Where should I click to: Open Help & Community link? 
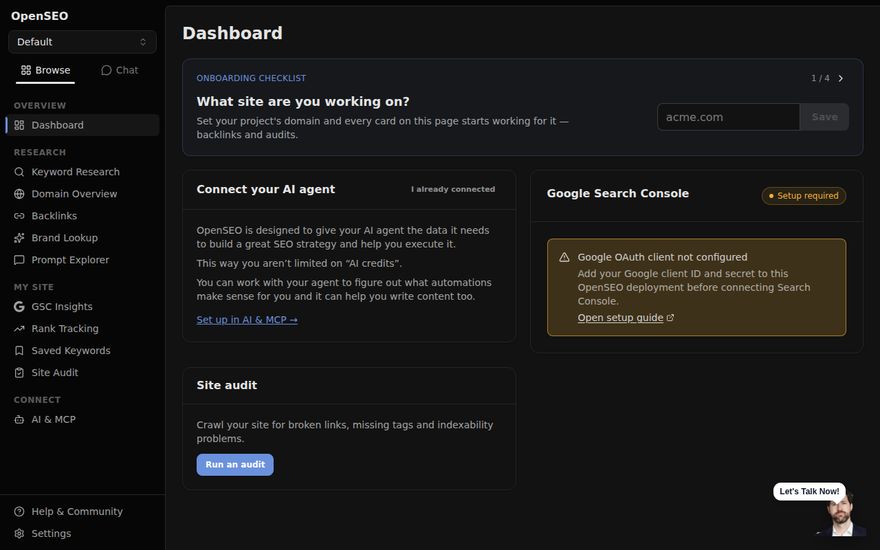pos(82,511)
